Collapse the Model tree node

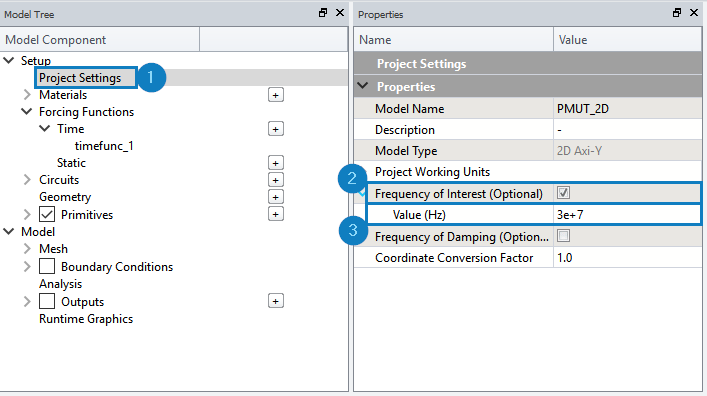point(9,232)
